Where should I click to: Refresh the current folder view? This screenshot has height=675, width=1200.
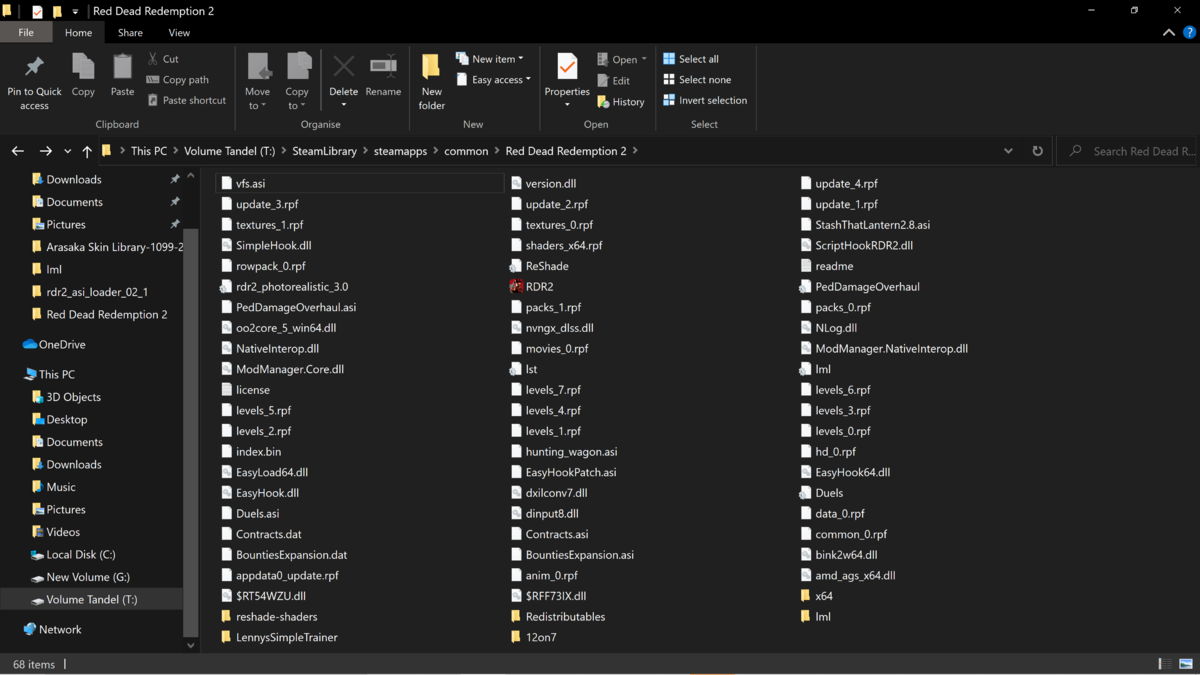[x=1037, y=151]
